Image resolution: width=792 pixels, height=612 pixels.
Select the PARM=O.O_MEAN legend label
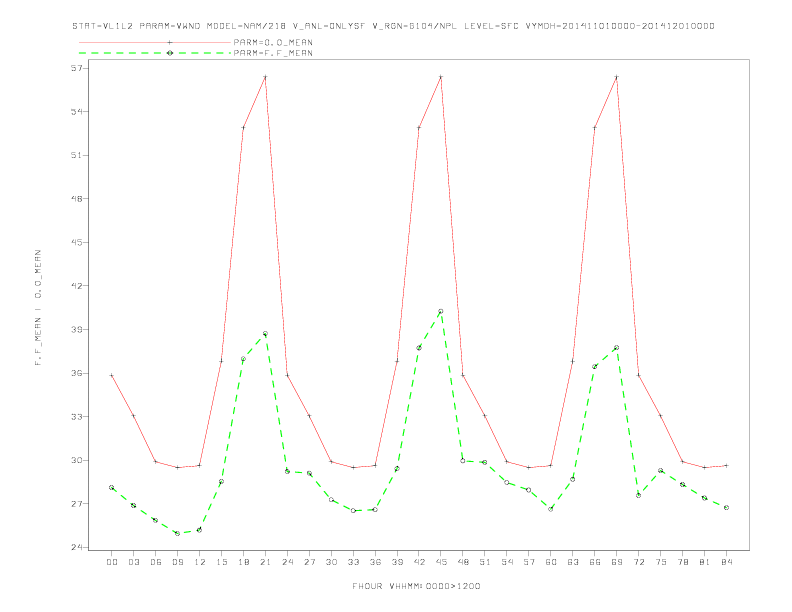coord(273,42)
